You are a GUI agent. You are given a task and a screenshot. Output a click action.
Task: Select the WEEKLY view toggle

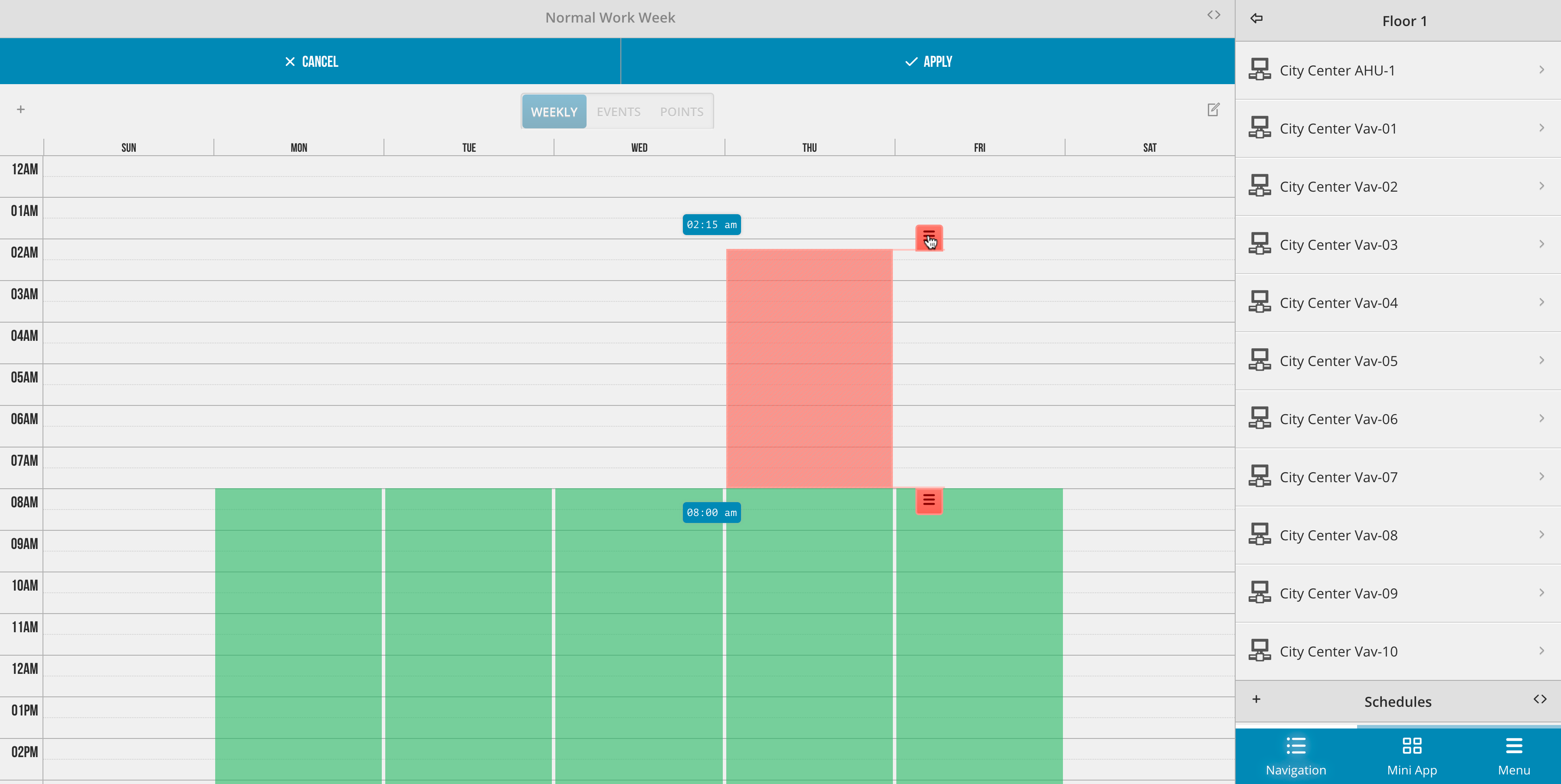(553, 111)
